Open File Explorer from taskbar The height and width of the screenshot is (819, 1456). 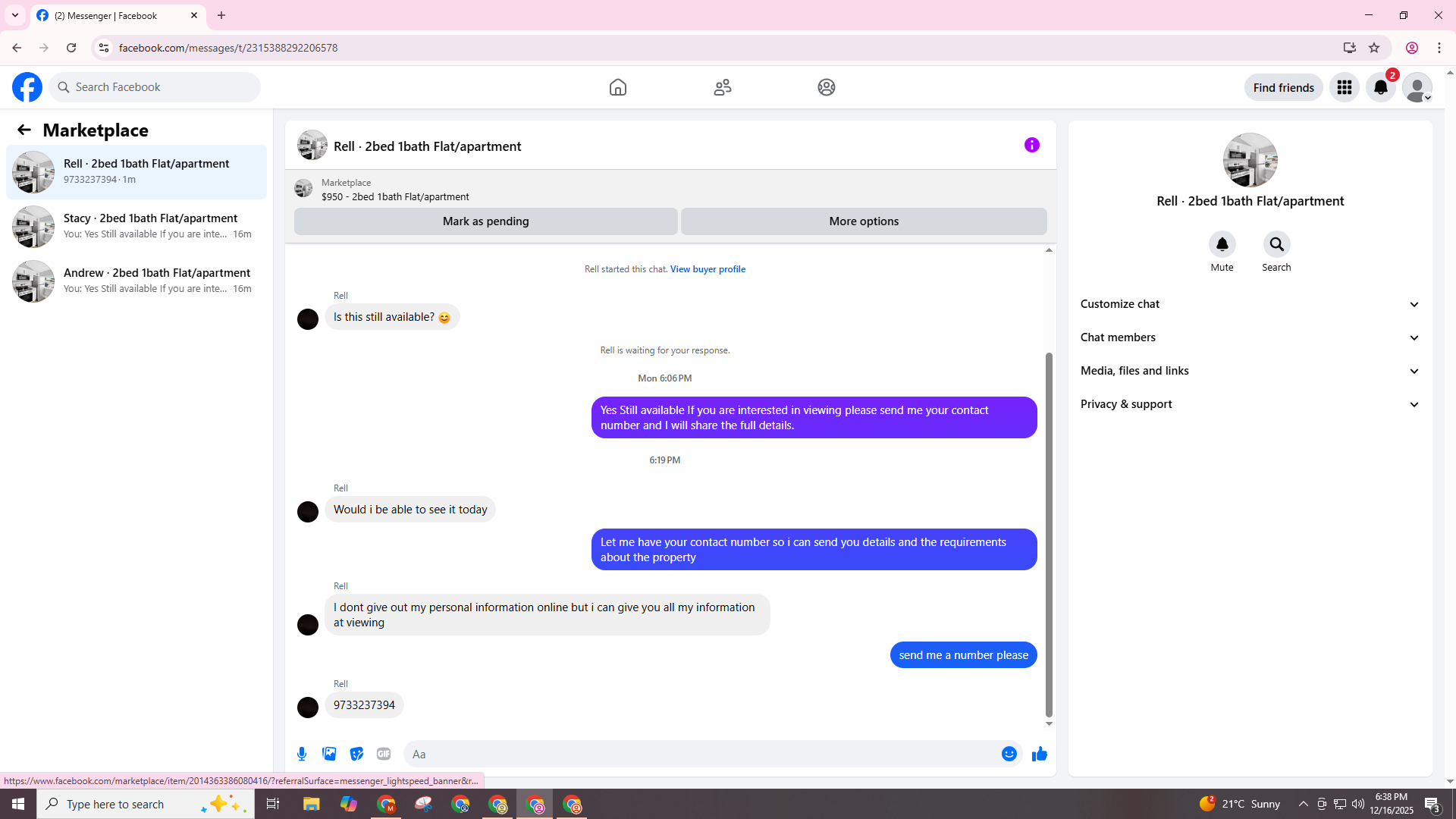coord(312,804)
